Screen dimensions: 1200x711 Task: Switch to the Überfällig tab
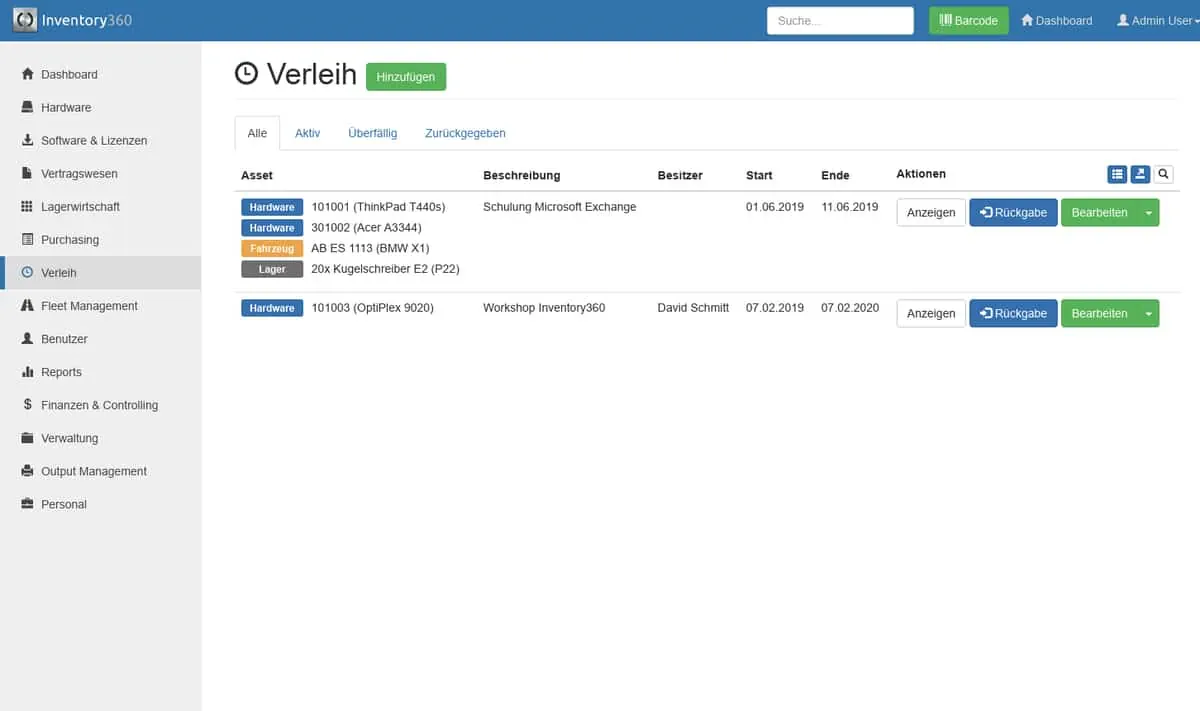click(372, 133)
